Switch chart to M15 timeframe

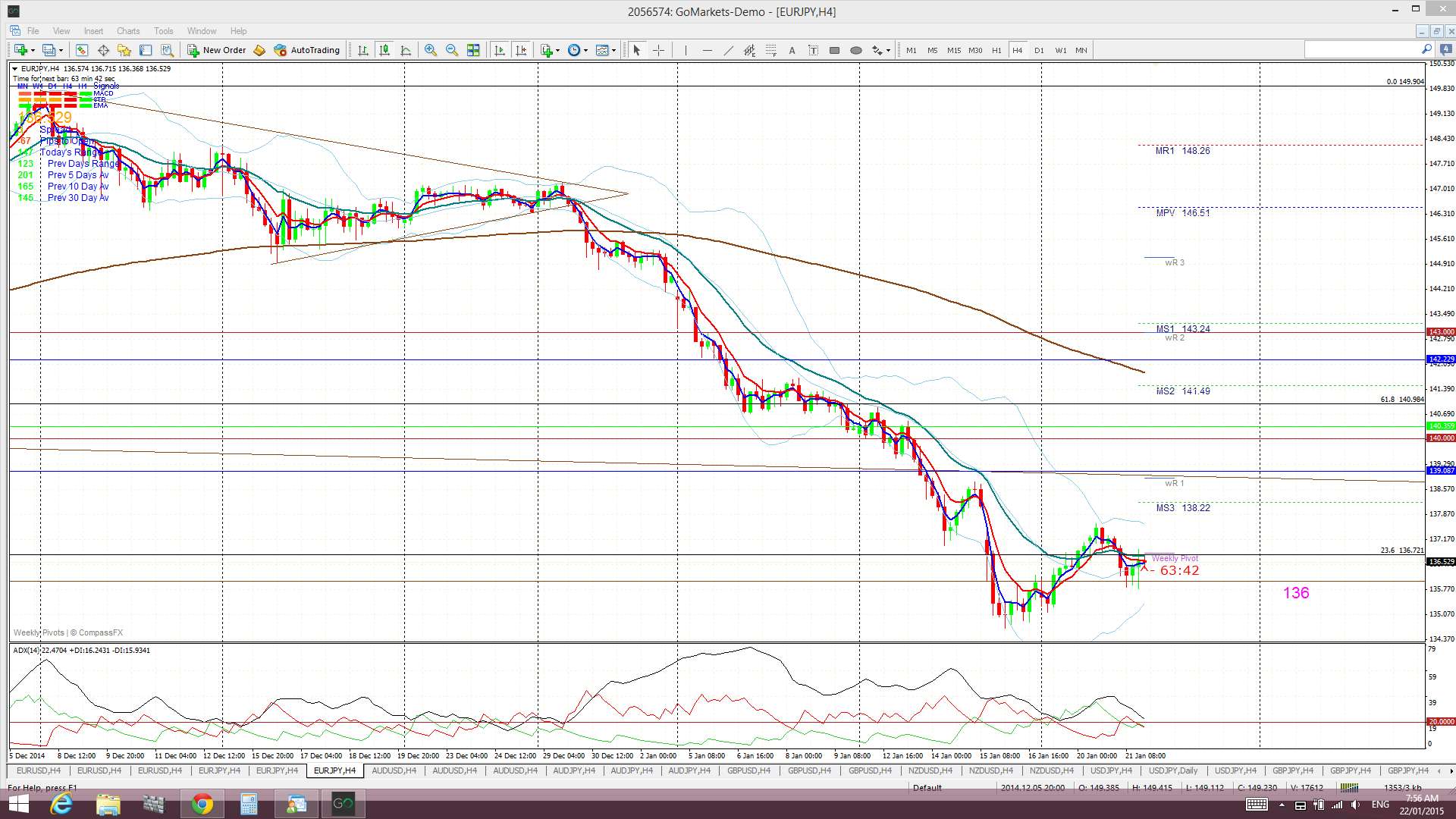(x=954, y=50)
